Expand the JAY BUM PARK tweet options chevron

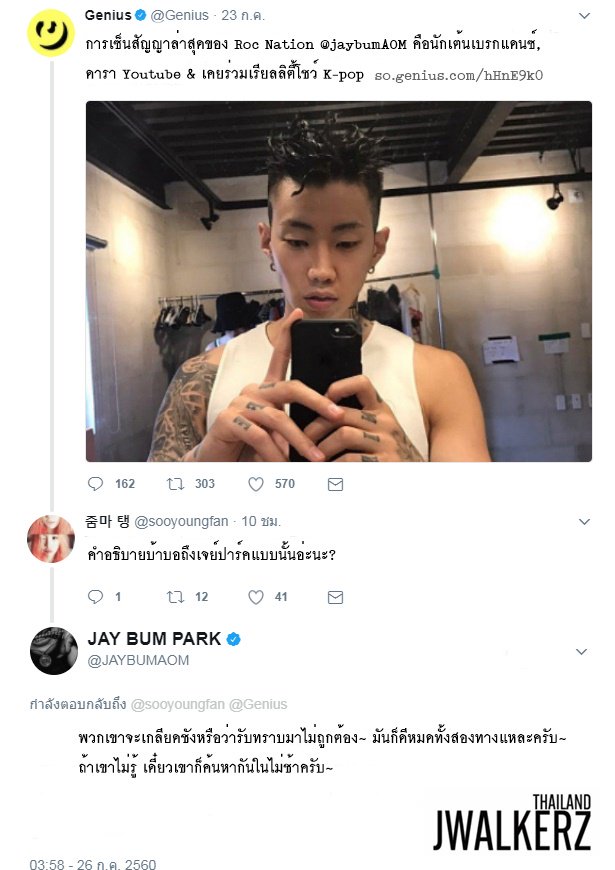tap(581, 651)
